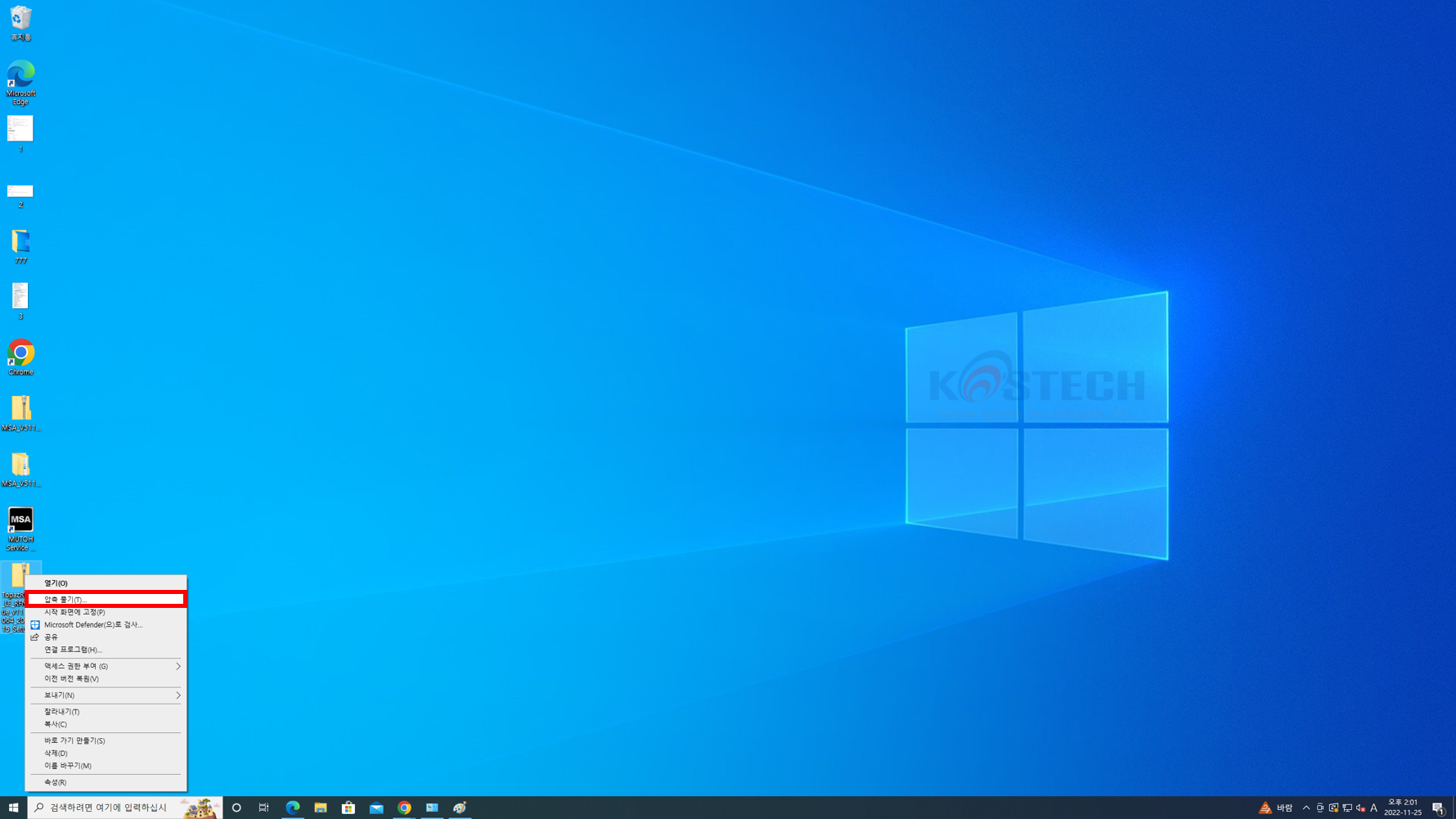1456x819 pixels.
Task: Select the 777 desktop folder icon
Action: [x=20, y=246]
